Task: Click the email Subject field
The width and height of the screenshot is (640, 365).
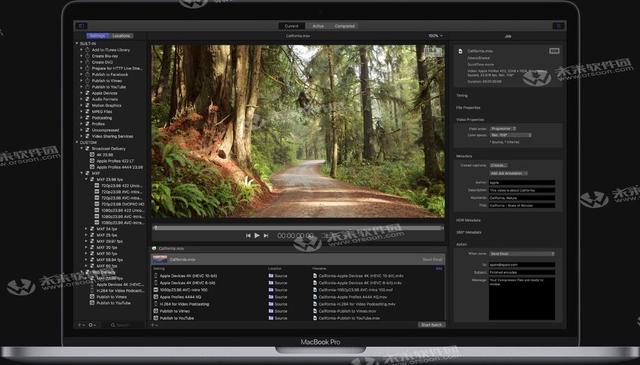Action: (x=522, y=272)
